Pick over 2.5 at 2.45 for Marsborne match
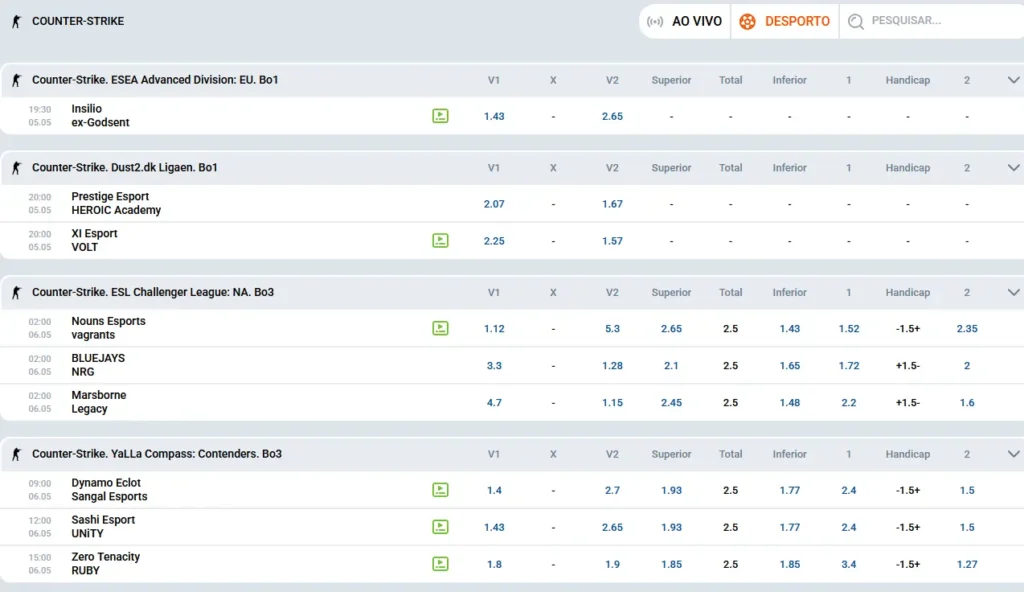This screenshot has height=592, width=1024. (x=671, y=403)
